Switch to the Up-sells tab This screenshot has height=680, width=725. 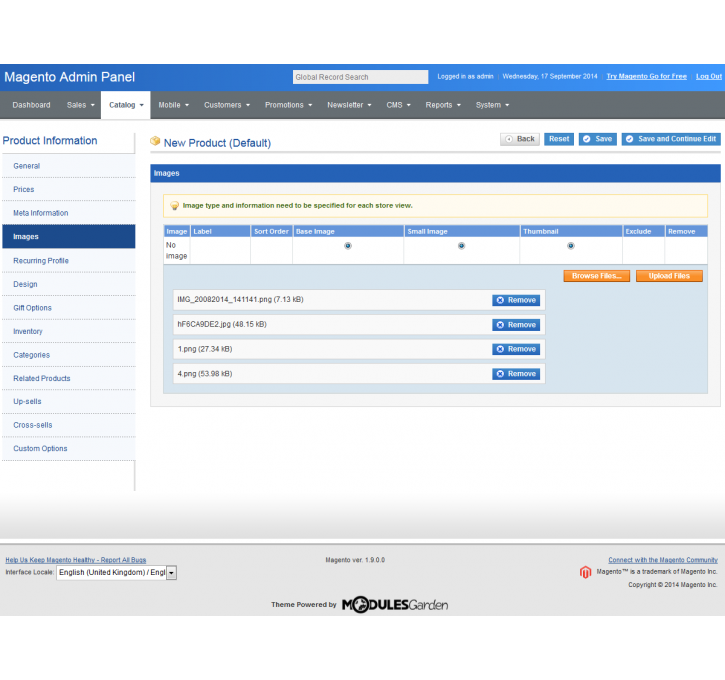pos(69,402)
